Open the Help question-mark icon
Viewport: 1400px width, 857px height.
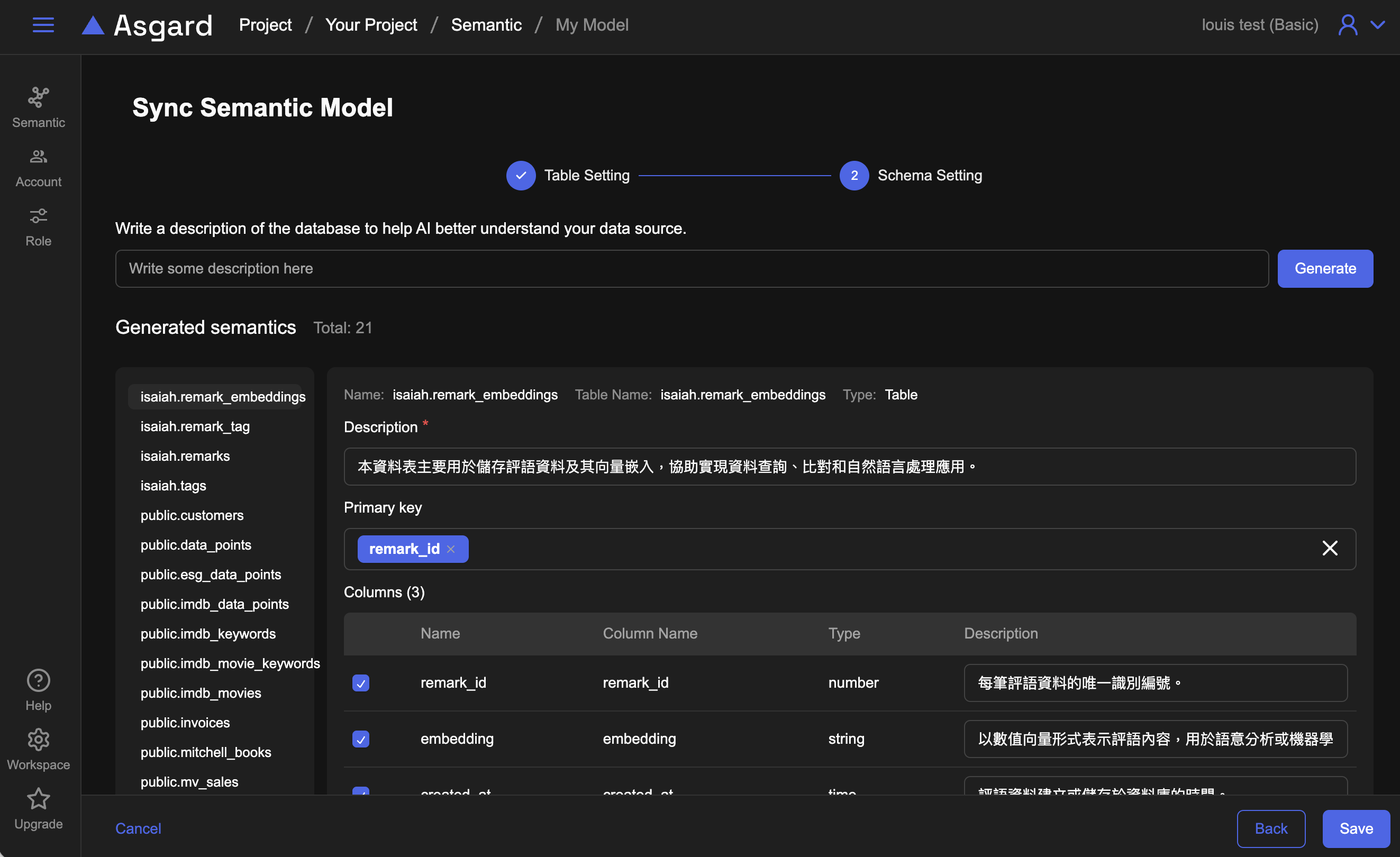coord(38,680)
